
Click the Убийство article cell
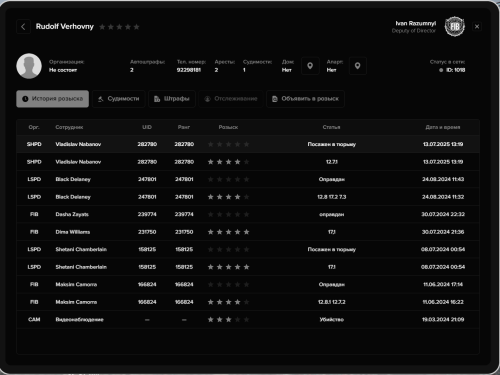[332, 320]
